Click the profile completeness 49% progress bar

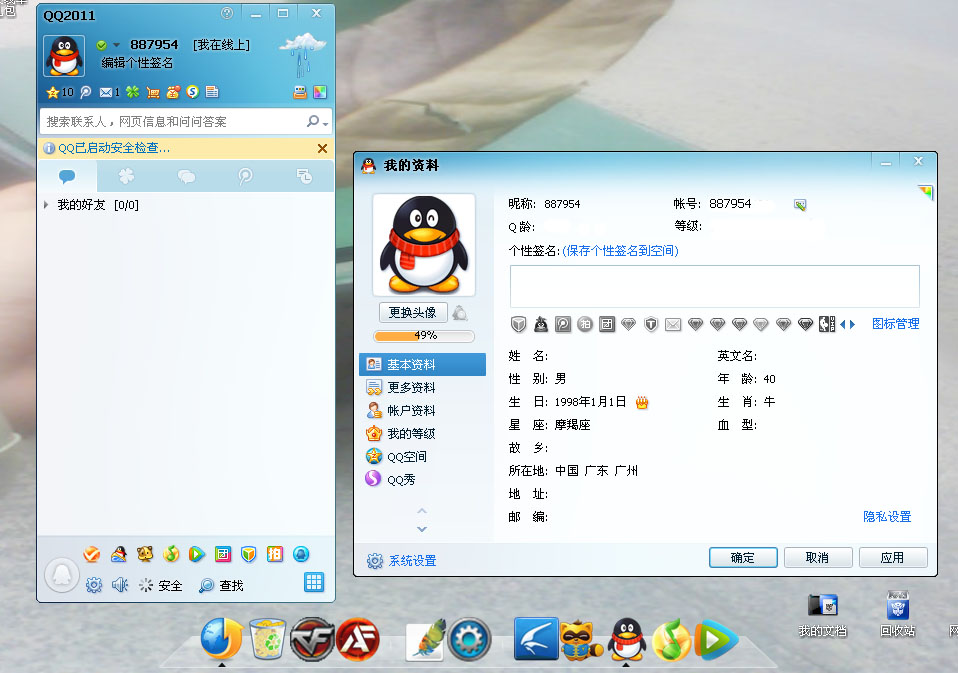coord(424,335)
